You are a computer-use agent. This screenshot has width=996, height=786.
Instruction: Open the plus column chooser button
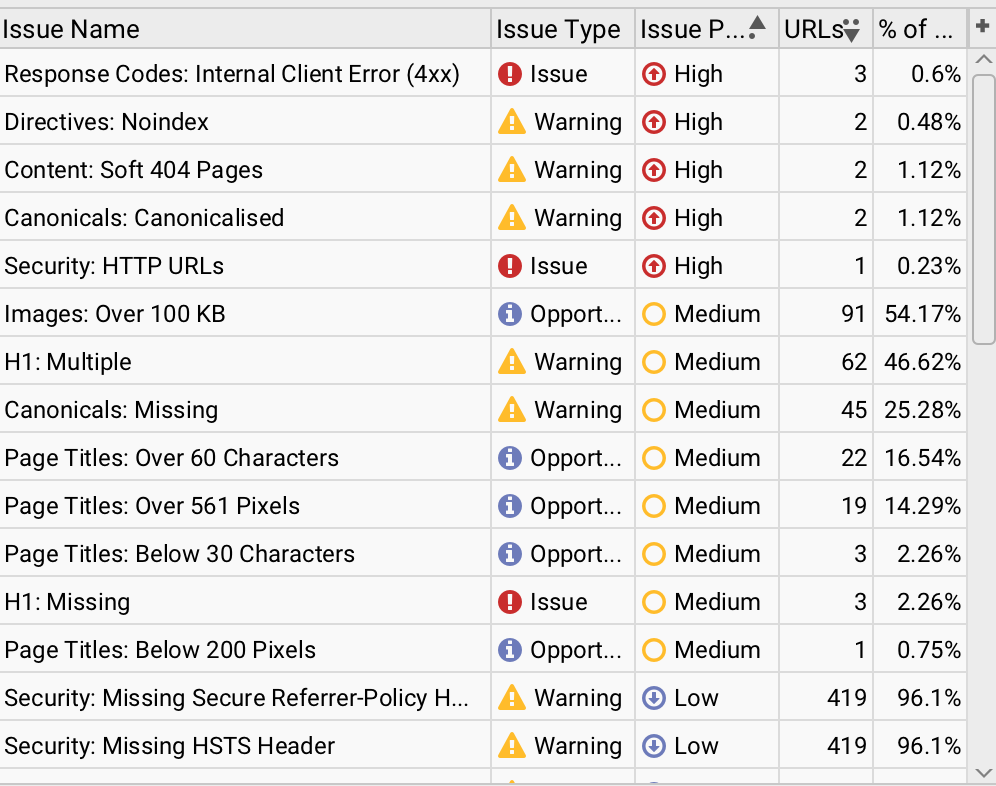click(982, 28)
